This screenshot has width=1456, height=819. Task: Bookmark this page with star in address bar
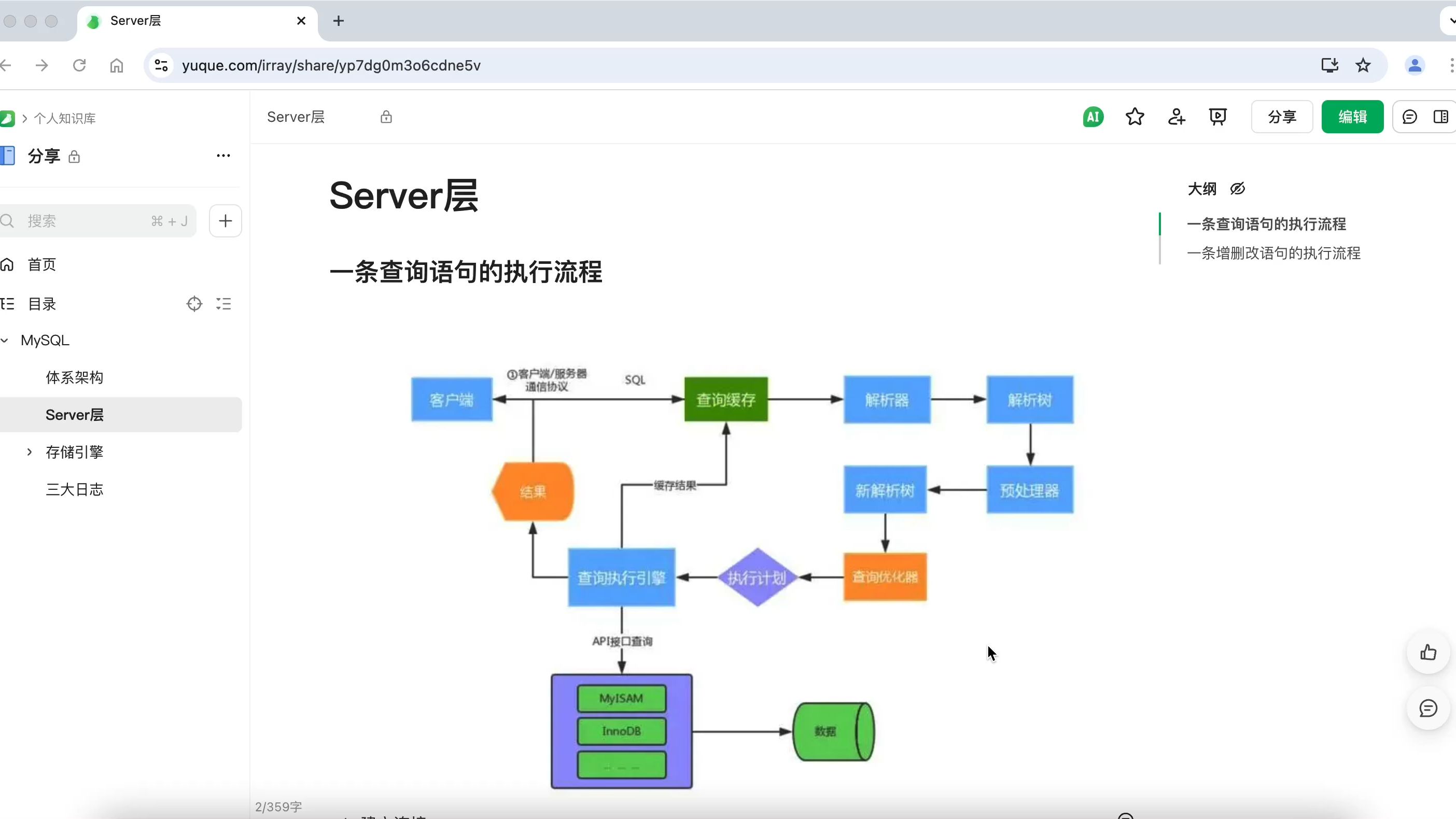(1363, 65)
